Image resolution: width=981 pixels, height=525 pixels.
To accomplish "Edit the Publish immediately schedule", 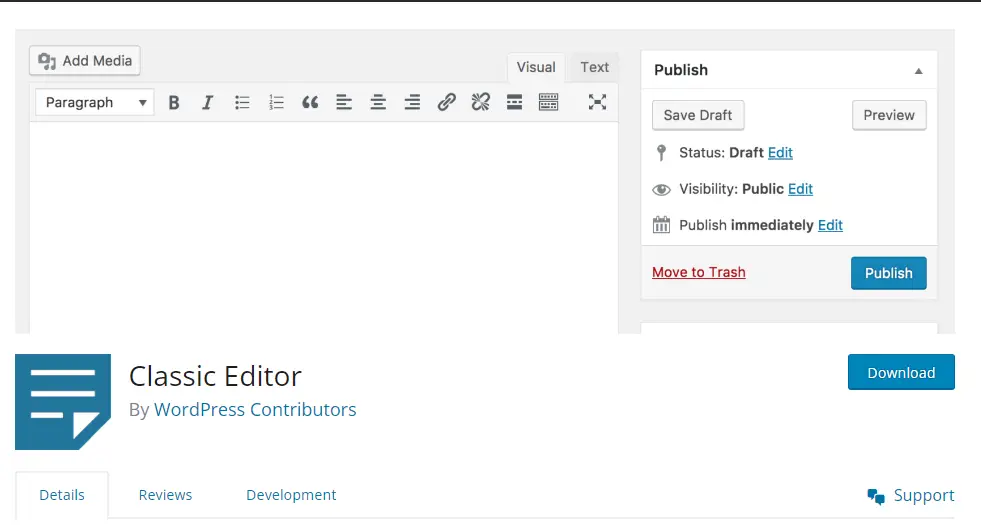I will pos(830,225).
